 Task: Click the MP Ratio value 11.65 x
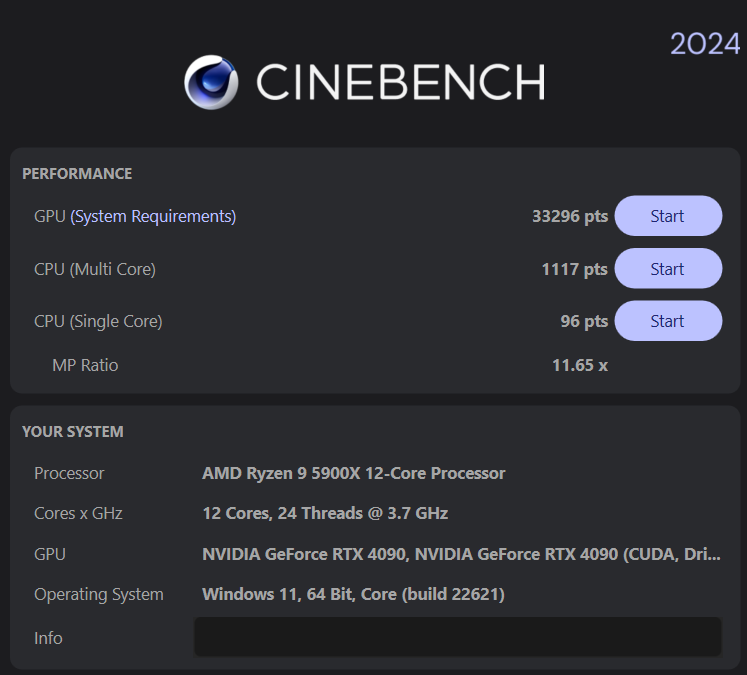579,365
